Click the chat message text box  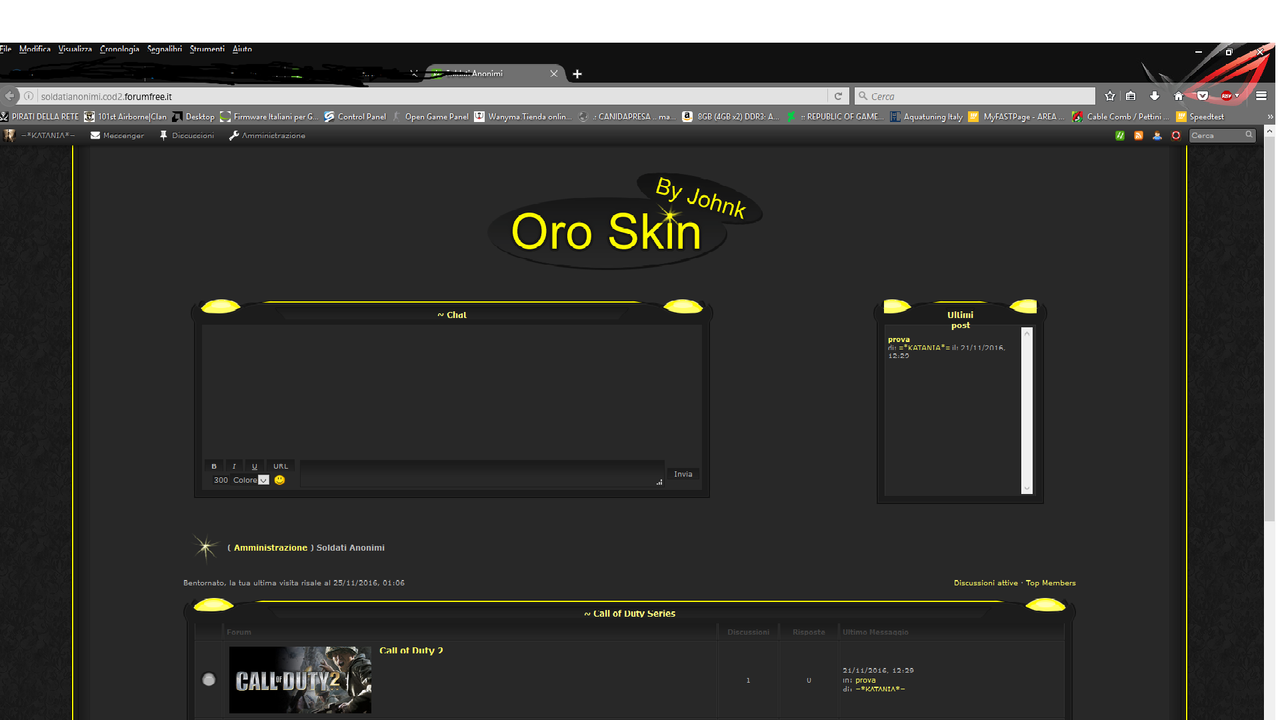482,474
